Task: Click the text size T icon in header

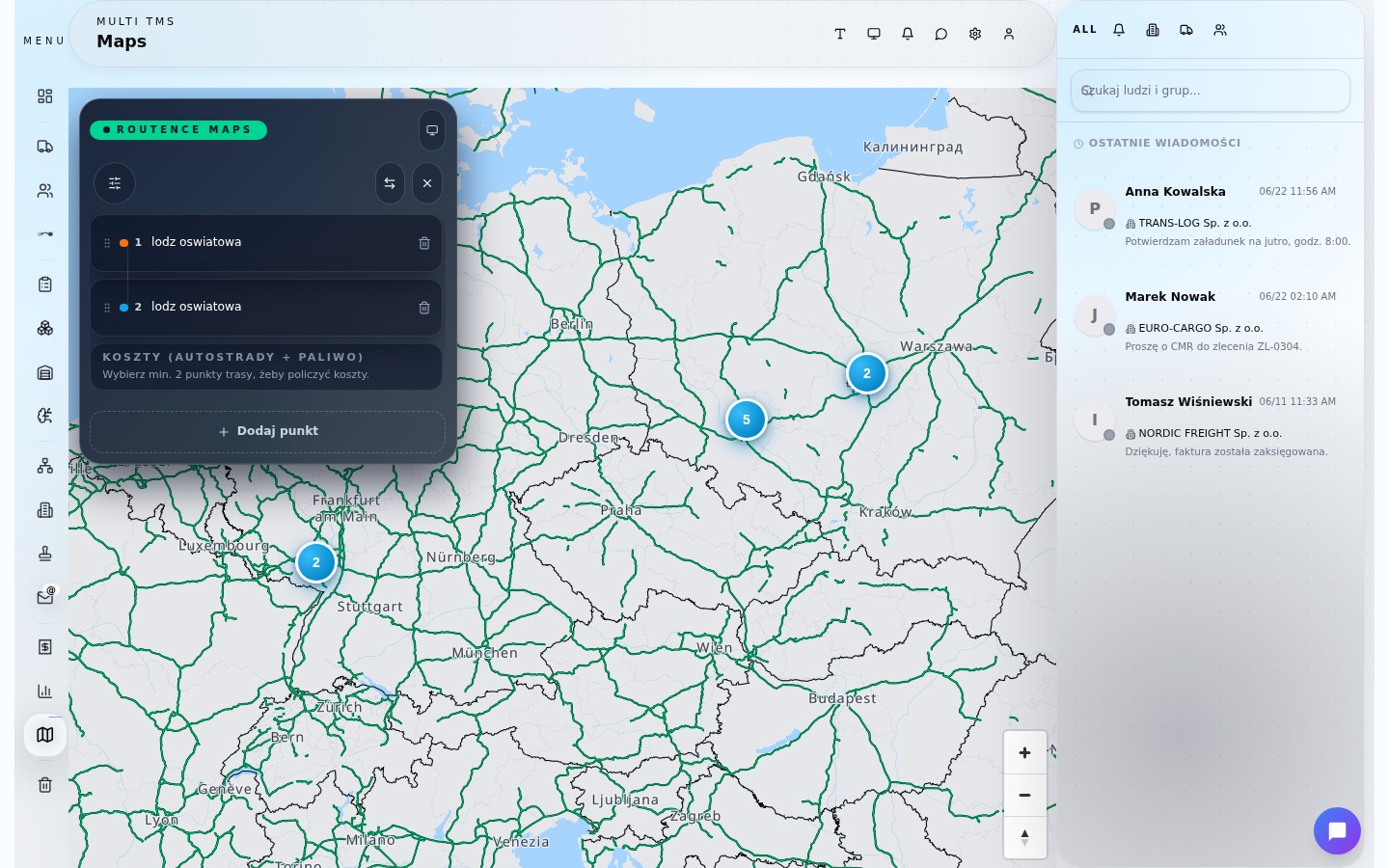Action: [840, 34]
